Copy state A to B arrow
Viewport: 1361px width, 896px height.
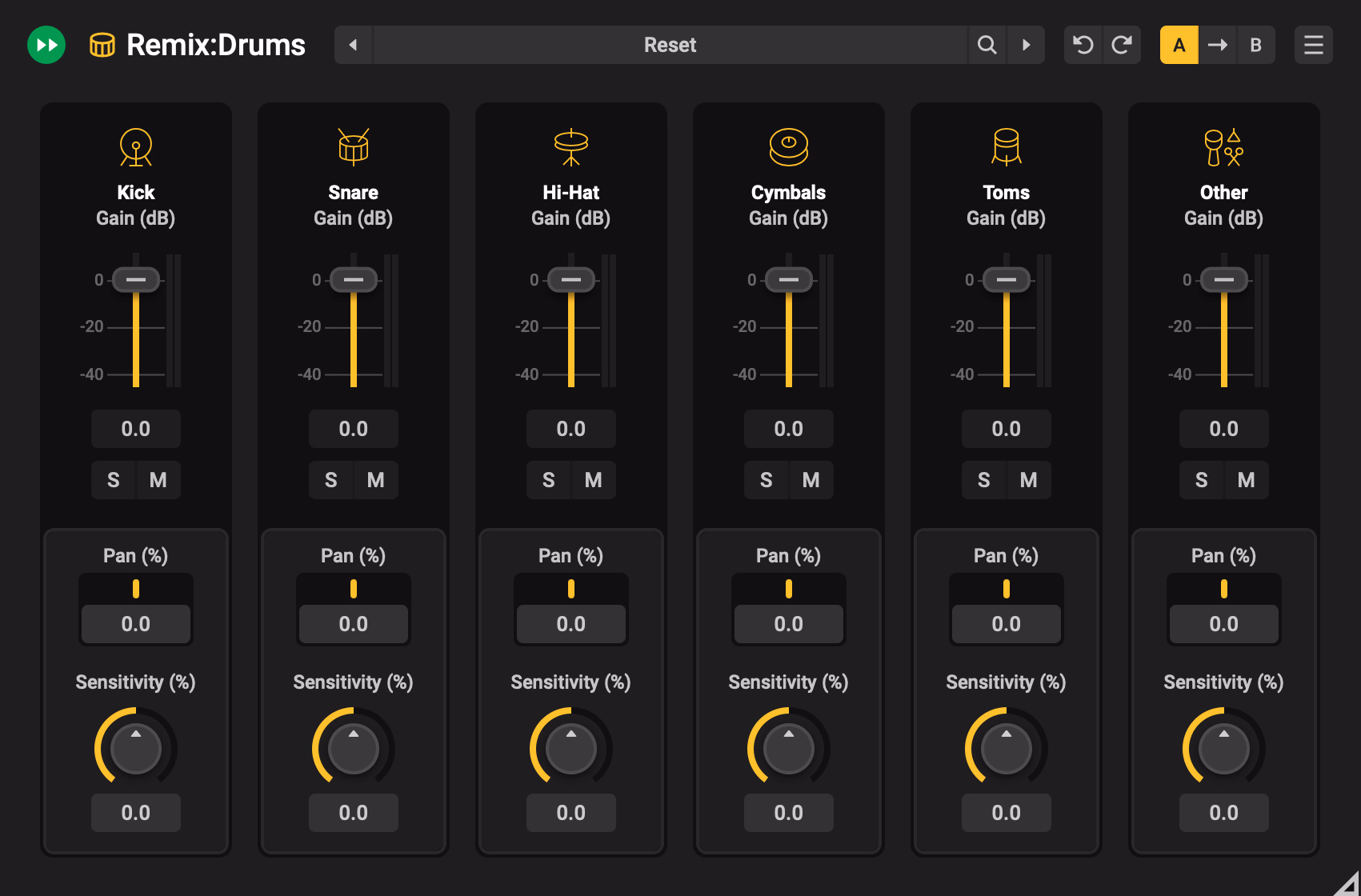(x=1218, y=45)
